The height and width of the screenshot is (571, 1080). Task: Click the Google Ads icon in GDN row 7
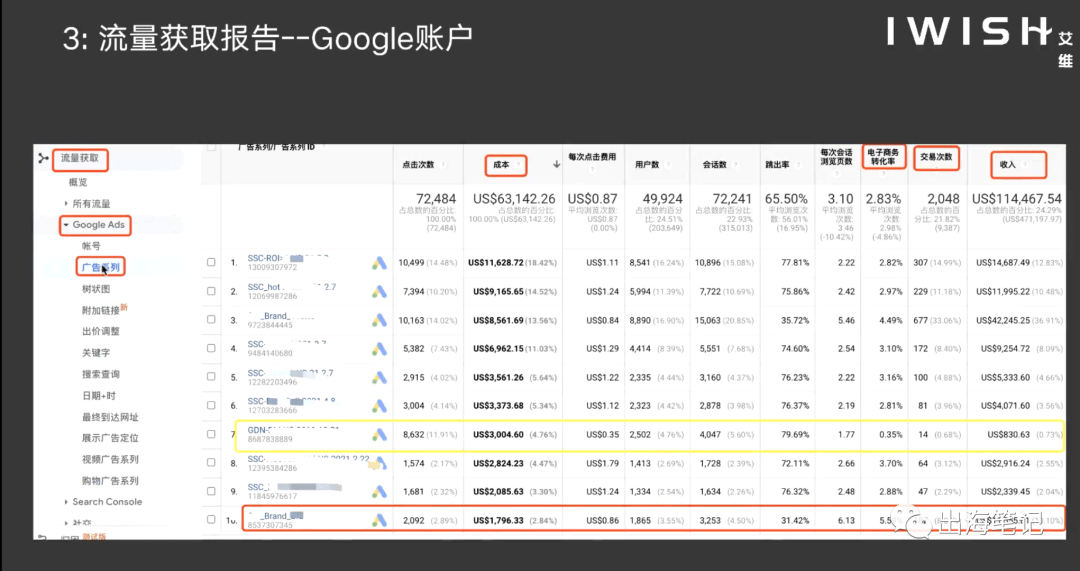(380, 435)
